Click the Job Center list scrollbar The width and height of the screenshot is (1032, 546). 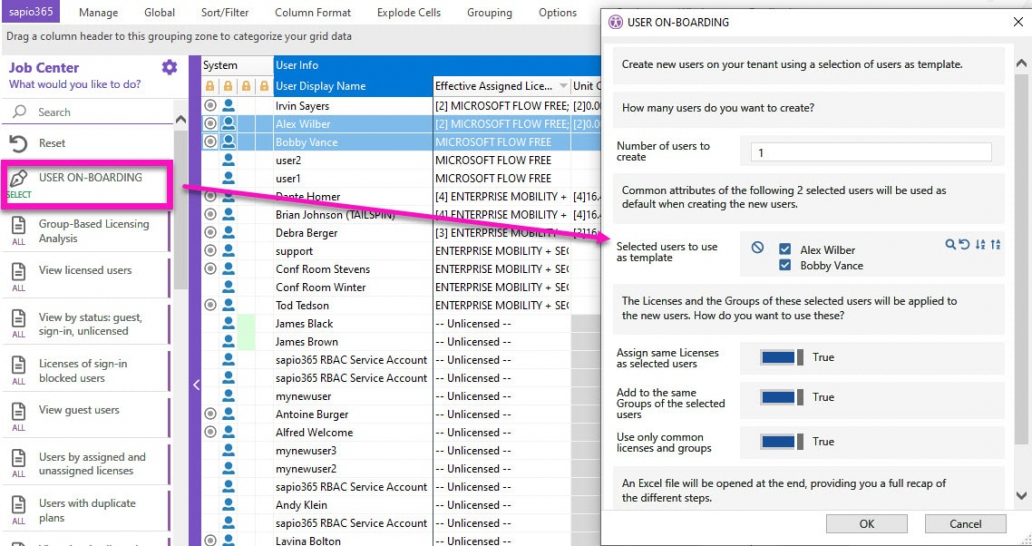tap(180, 211)
